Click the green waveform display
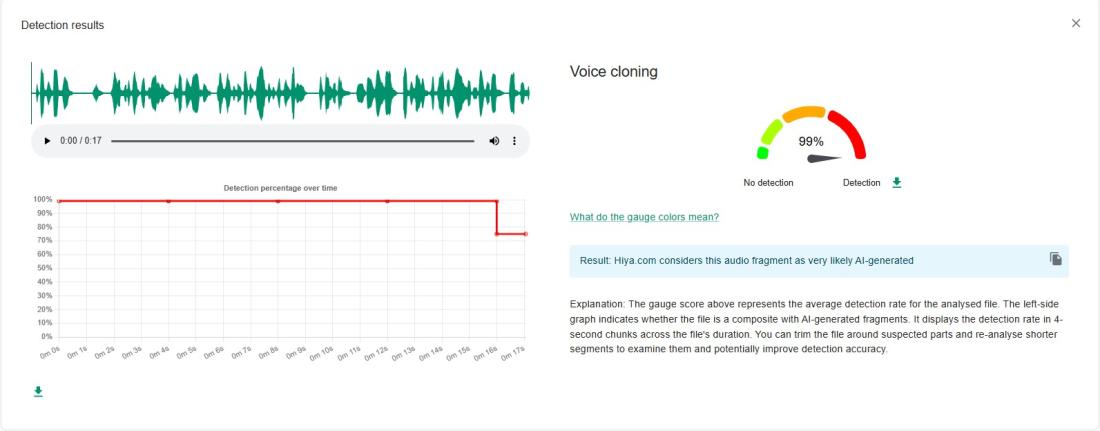The width and height of the screenshot is (1100, 431). coord(280,94)
